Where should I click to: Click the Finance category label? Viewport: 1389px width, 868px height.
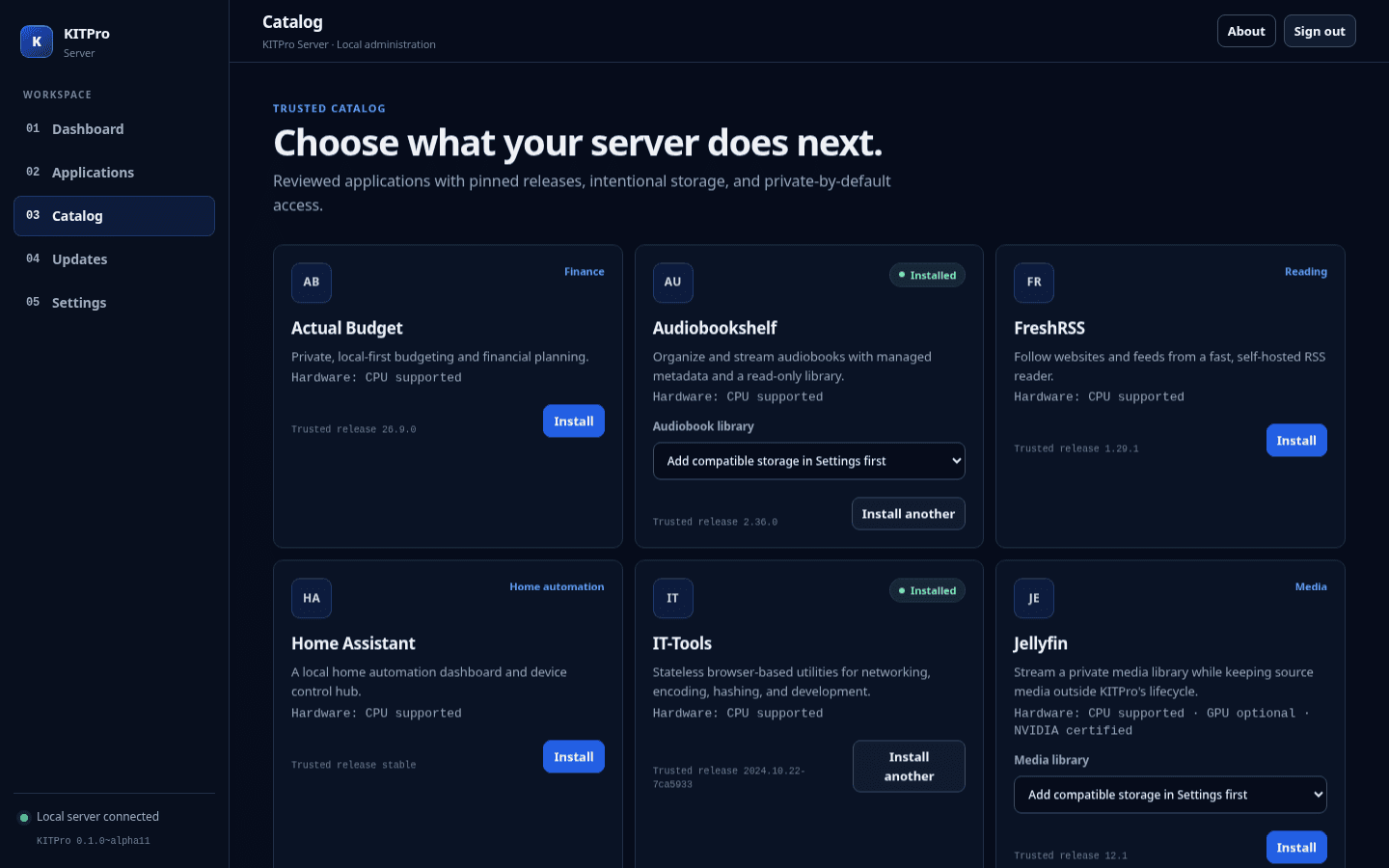pyautogui.click(x=585, y=272)
